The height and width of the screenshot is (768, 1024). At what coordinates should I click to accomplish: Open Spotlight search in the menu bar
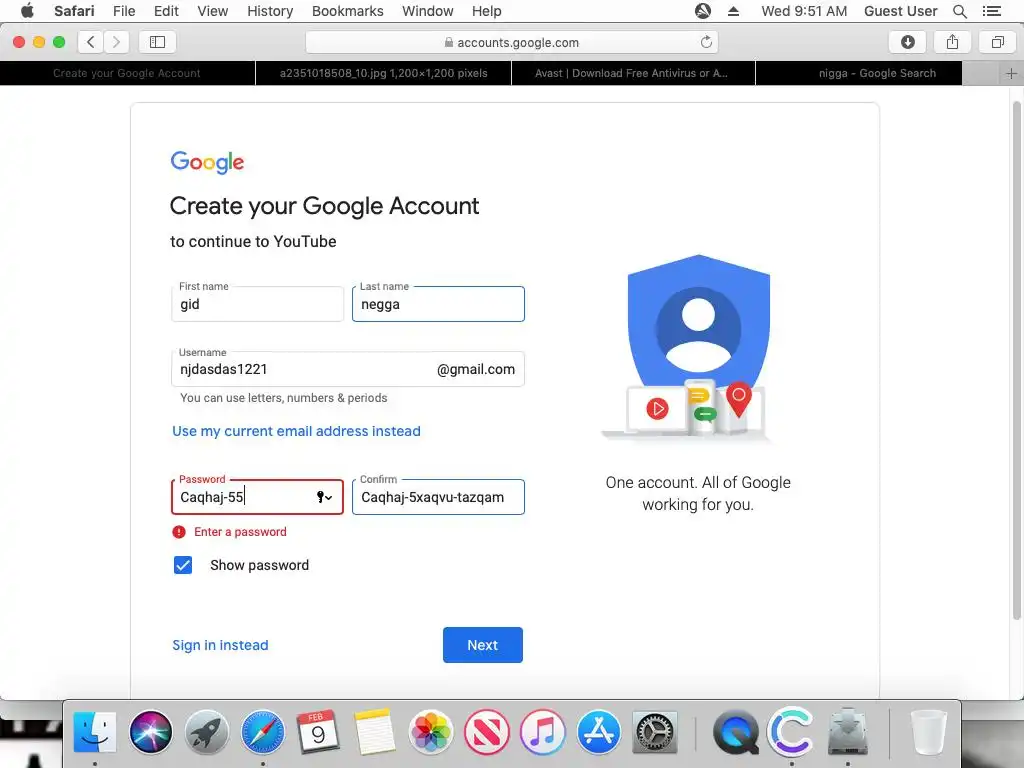(x=959, y=11)
